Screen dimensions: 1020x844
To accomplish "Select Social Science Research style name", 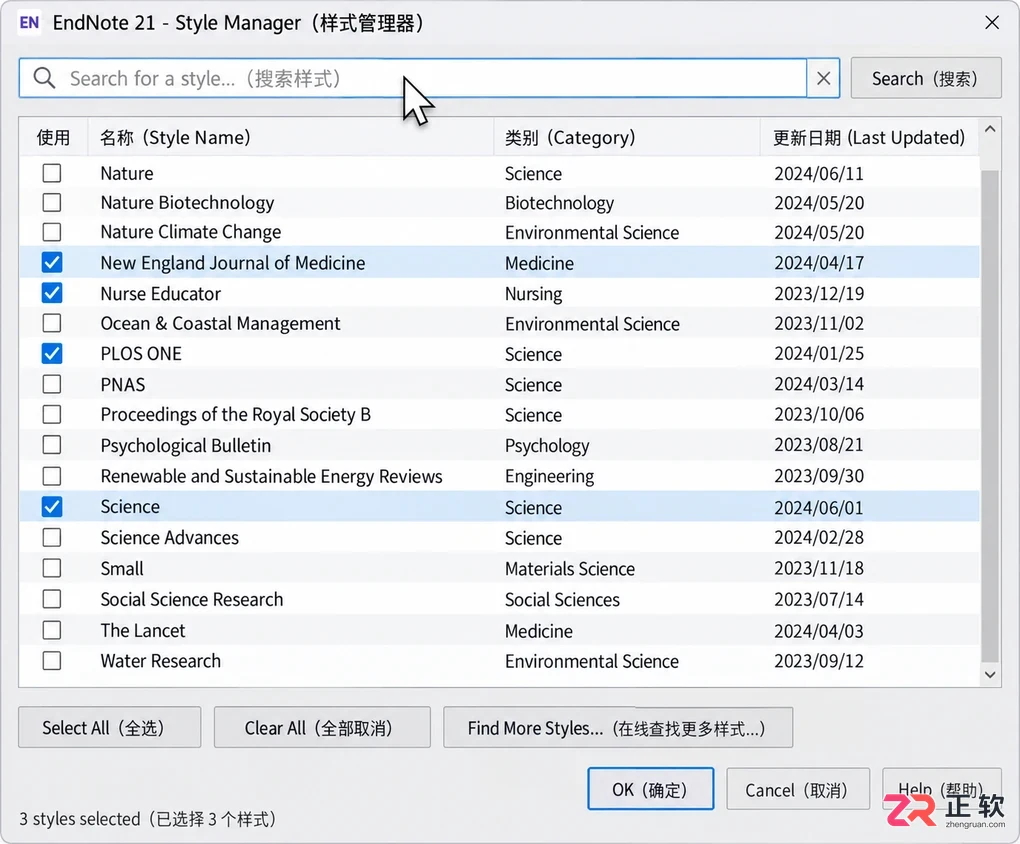I will pyautogui.click(x=192, y=599).
